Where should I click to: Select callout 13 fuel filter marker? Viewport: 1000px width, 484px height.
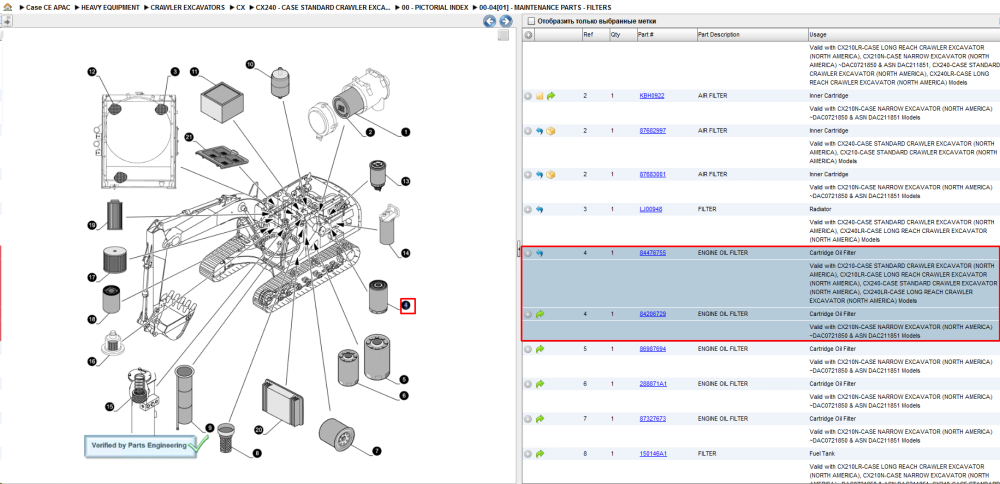(405, 182)
